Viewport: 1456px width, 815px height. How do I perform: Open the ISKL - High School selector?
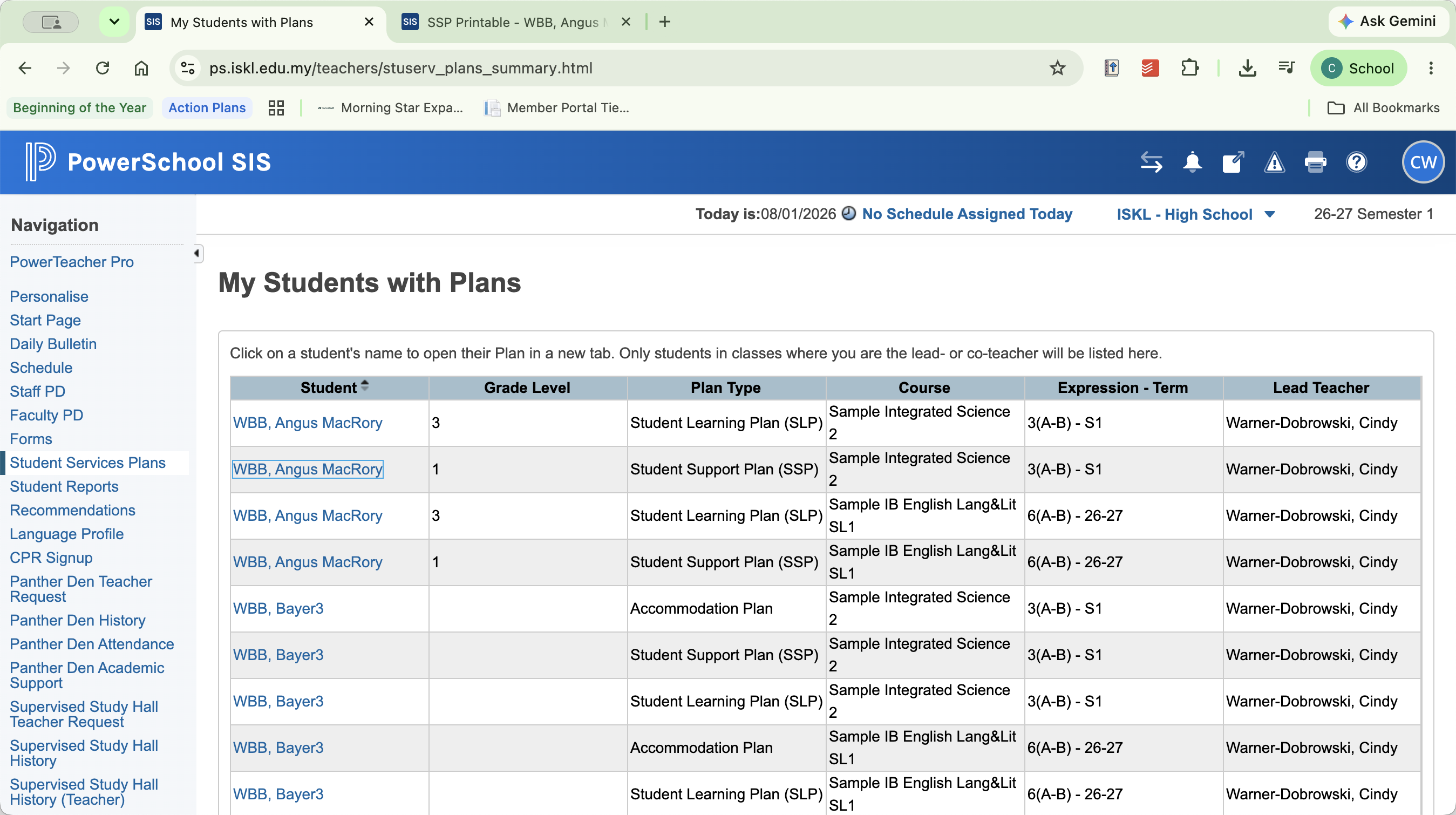(x=1195, y=214)
